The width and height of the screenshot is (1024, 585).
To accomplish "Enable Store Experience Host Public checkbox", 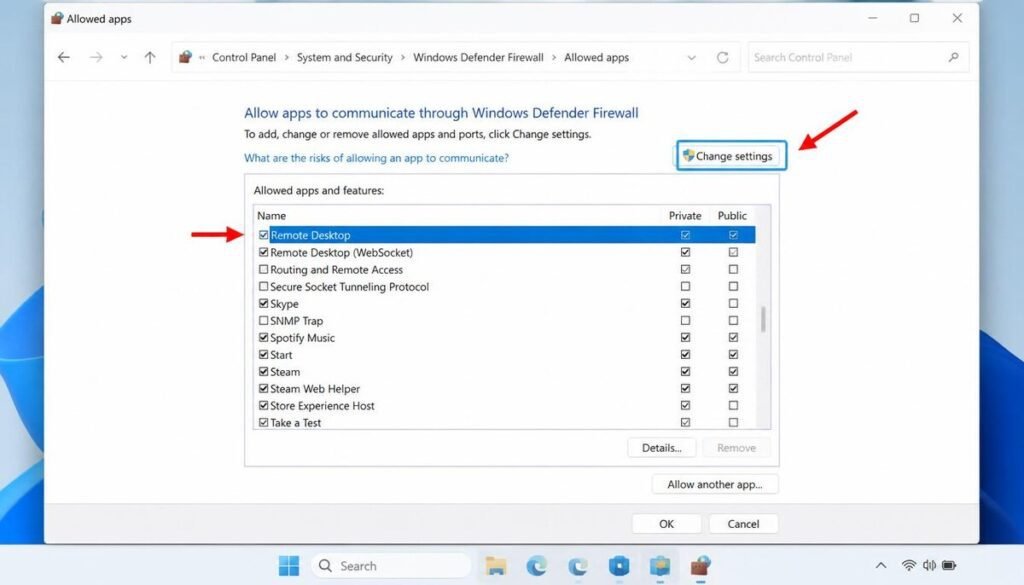I will (733, 405).
